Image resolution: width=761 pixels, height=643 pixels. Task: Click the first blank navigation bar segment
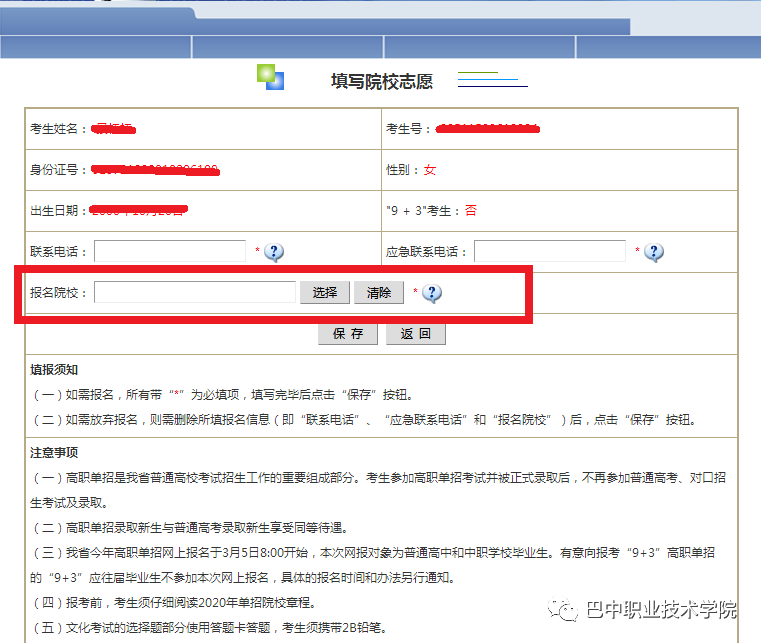coord(95,47)
